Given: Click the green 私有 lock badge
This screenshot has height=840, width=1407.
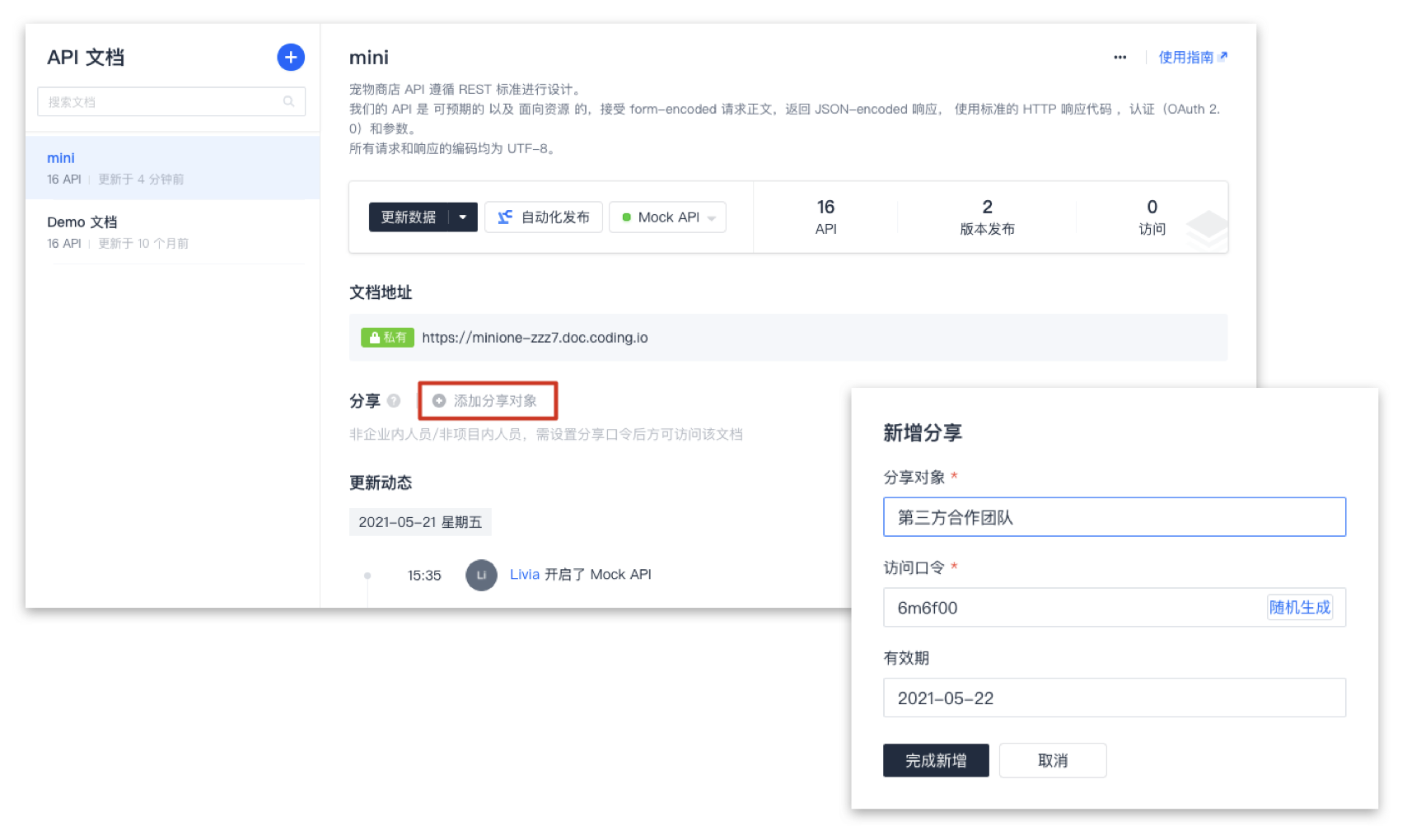Looking at the screenshot, I should [x=387, y=338].
